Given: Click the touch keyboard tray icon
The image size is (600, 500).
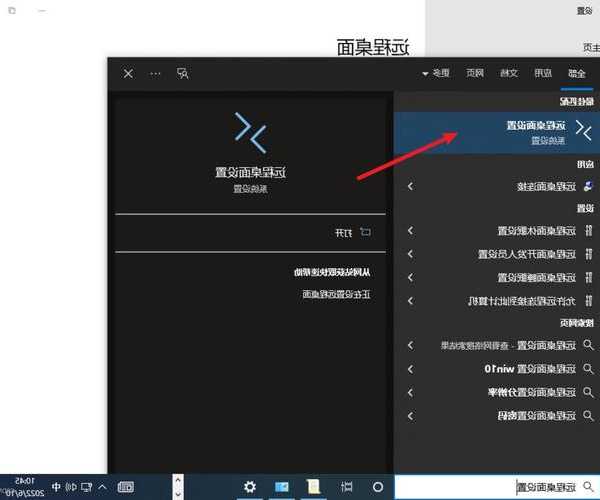Looking at the screenshot, I should coord(126,486).
